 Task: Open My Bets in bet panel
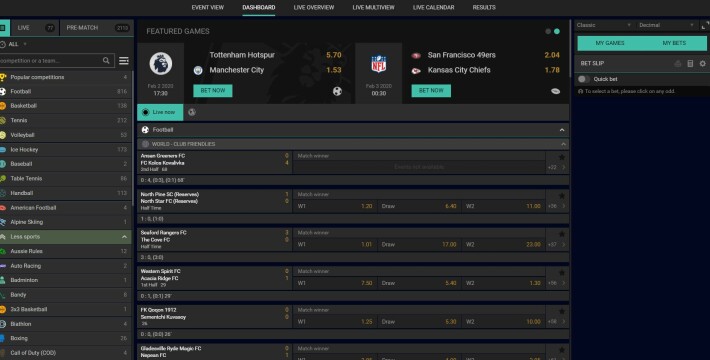click(x=674, y=43)
